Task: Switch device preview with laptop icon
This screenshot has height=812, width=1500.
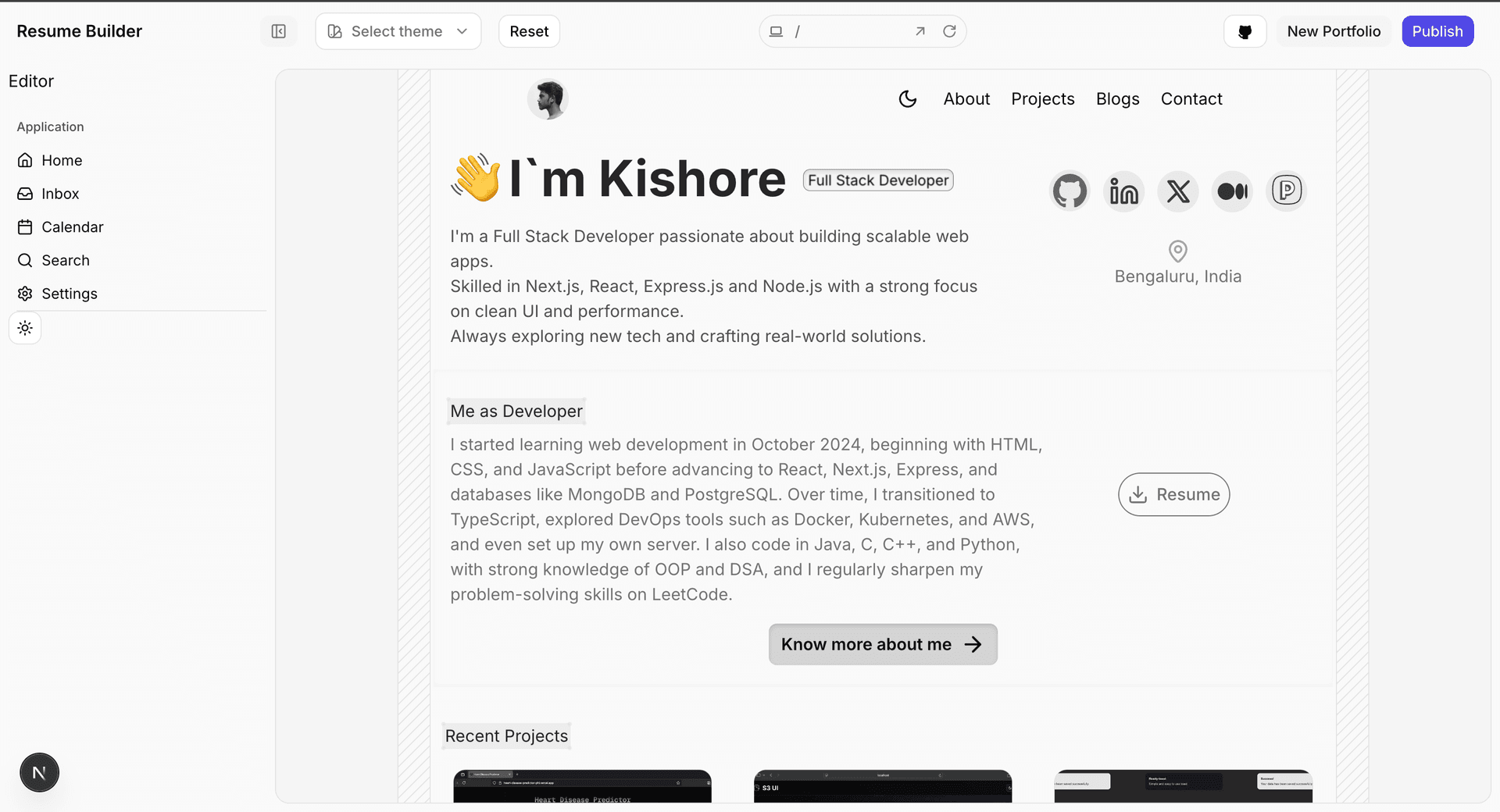Action: point(776,31)
